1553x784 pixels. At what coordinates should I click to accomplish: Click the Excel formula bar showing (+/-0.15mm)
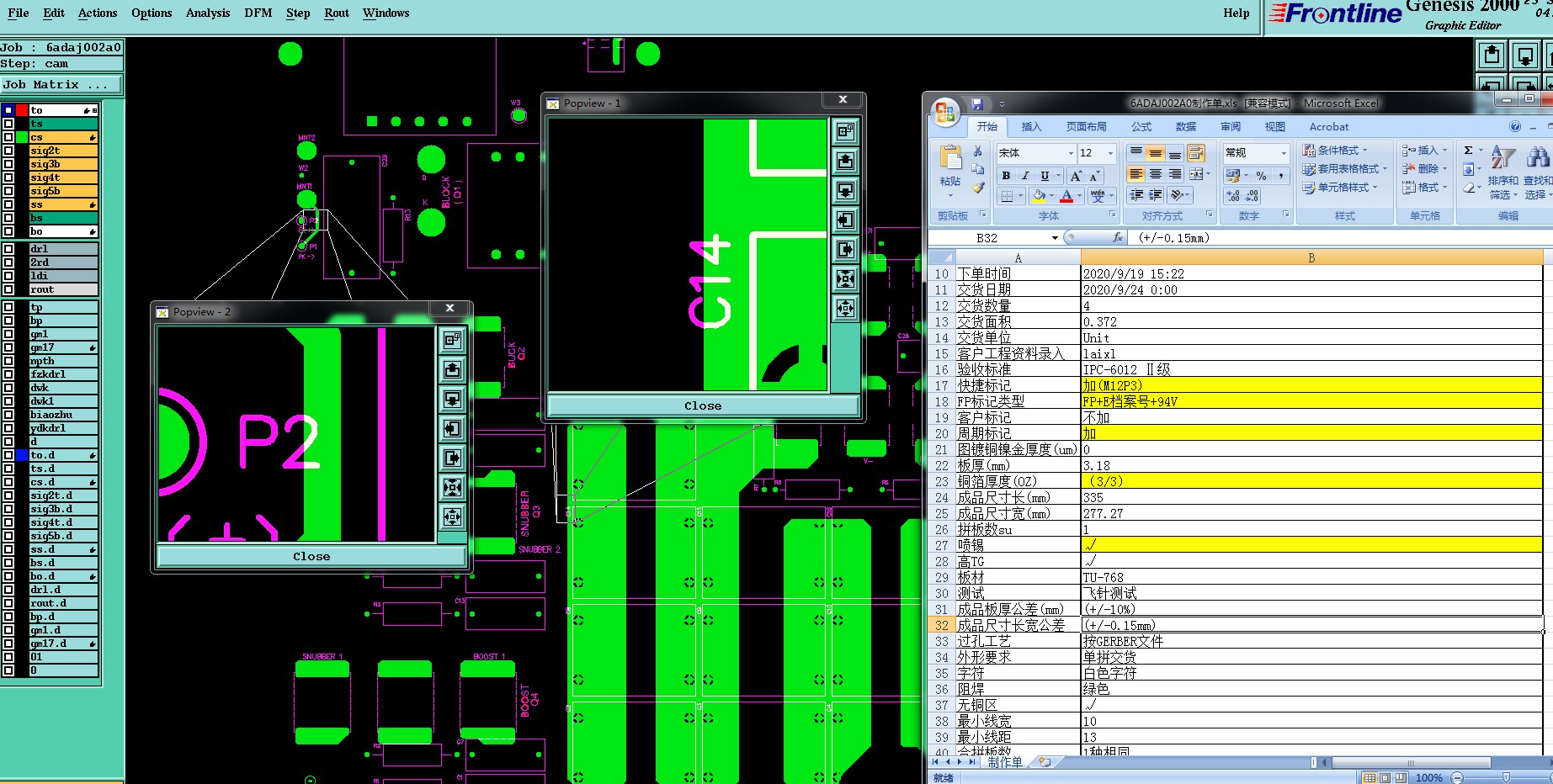pyautogui.click(x=1340, y=238)
